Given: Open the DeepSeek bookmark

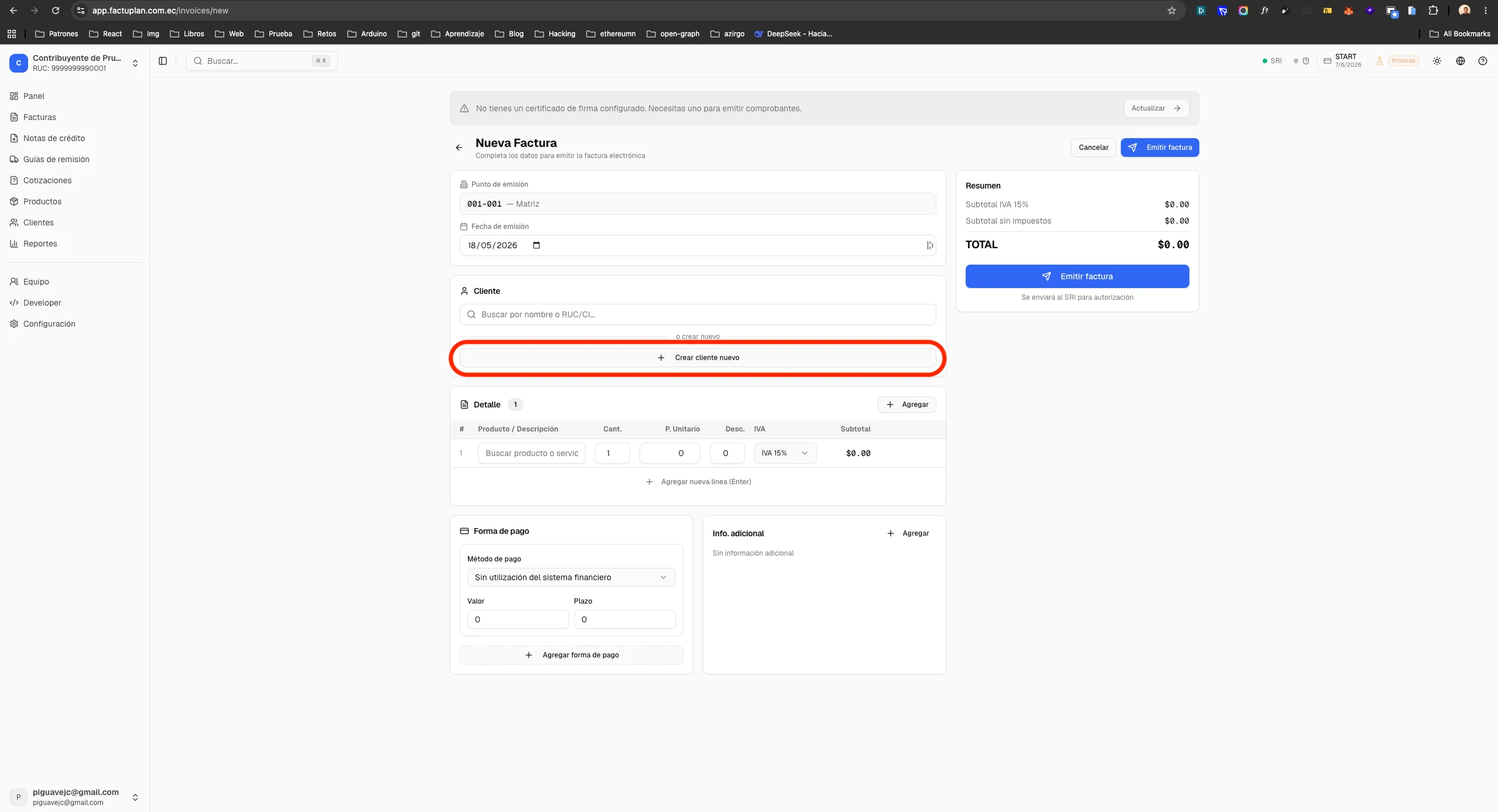Looking at the screenshot, I should 793,34.
